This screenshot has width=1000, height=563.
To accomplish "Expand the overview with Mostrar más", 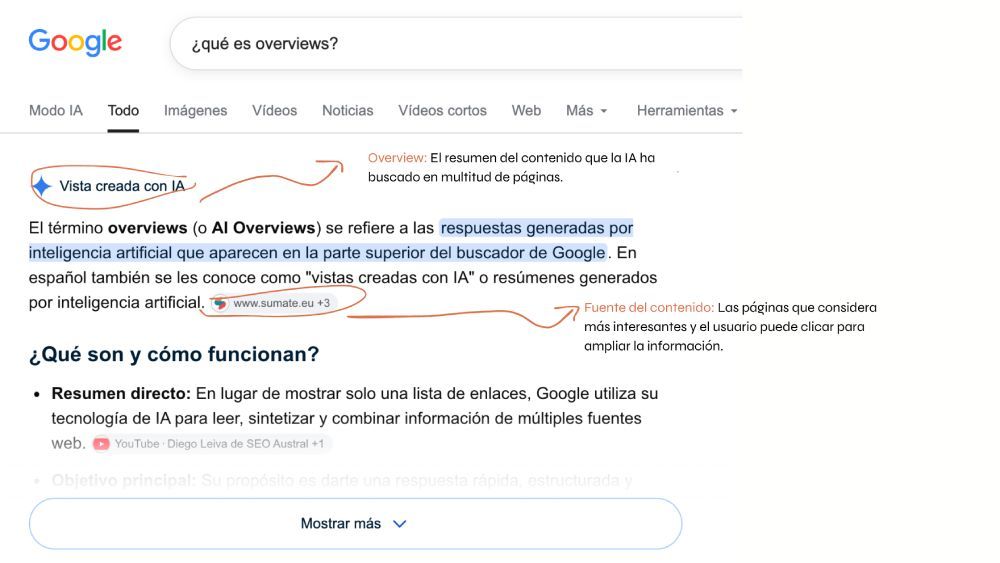I will [x=355, y=524].
